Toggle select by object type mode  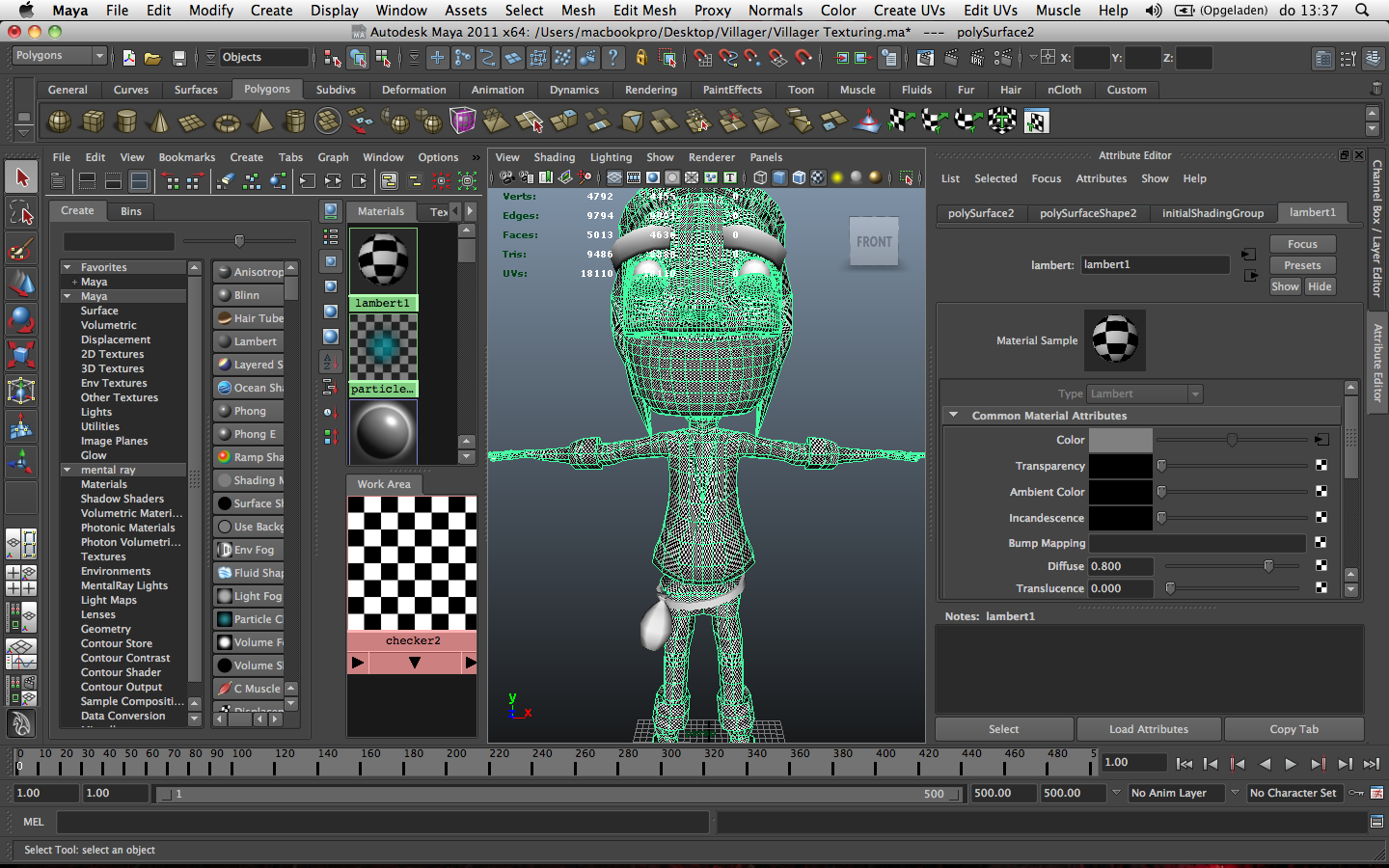(358, 58)
